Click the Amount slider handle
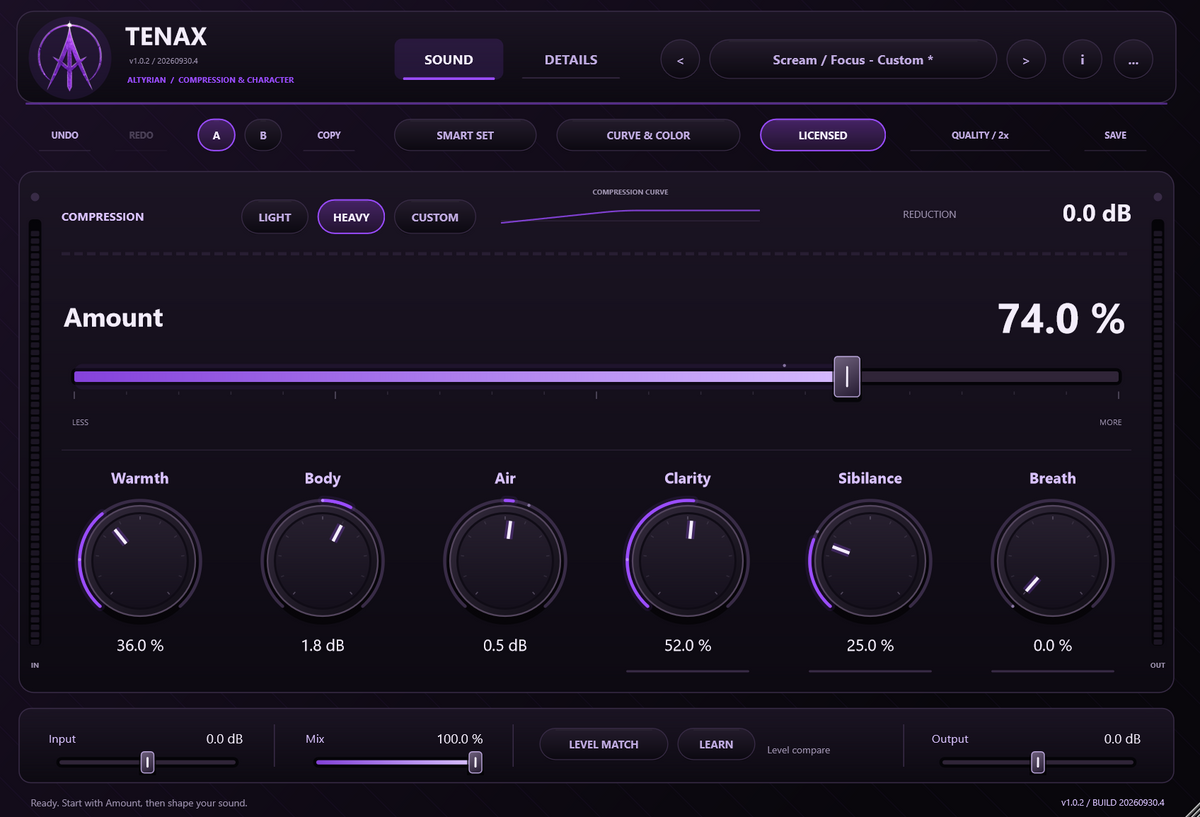1200x817 pixels. (847, 377)
